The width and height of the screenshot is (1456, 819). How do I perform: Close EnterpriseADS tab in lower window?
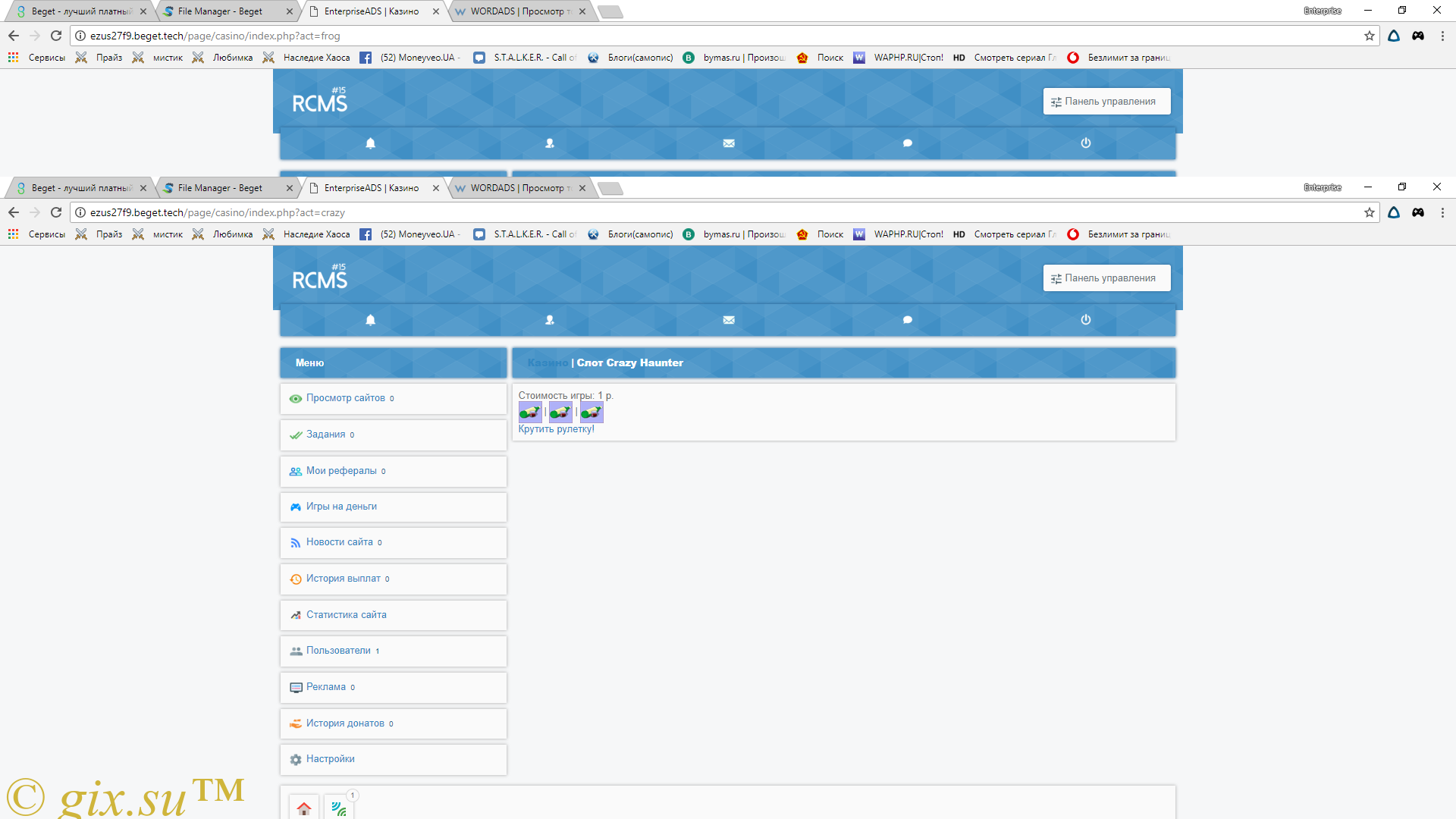[436, 188]
